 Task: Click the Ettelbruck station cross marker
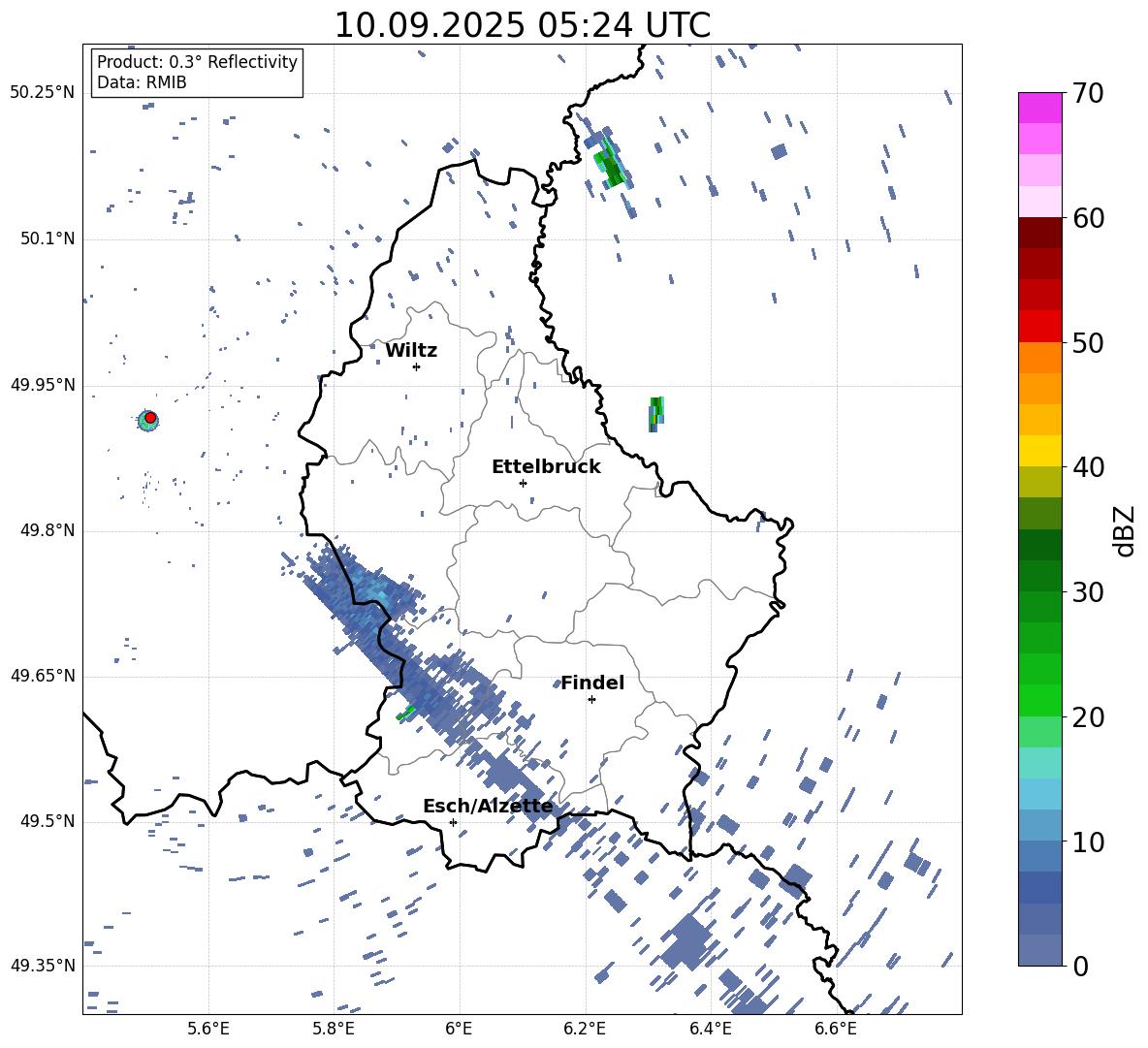523,483
